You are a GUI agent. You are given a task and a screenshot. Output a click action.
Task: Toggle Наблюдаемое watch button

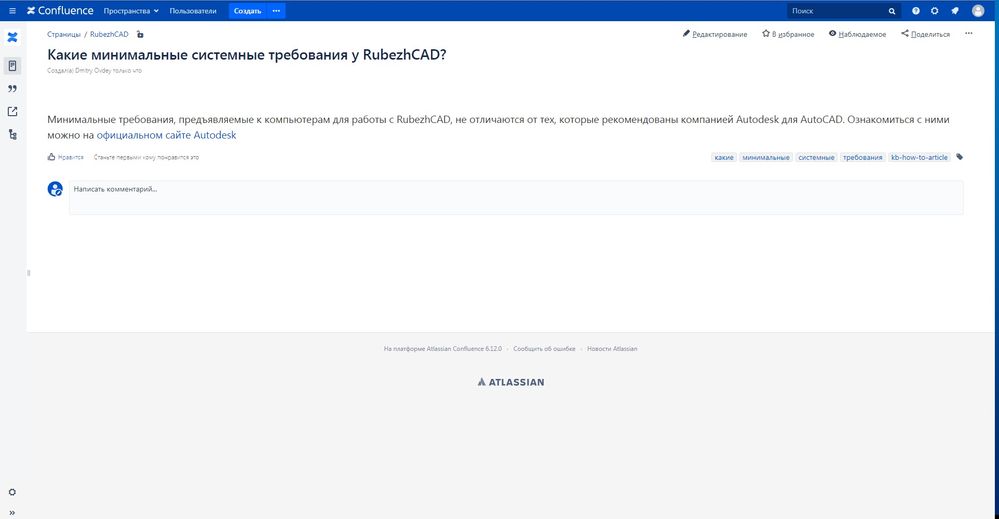[858, 34]
